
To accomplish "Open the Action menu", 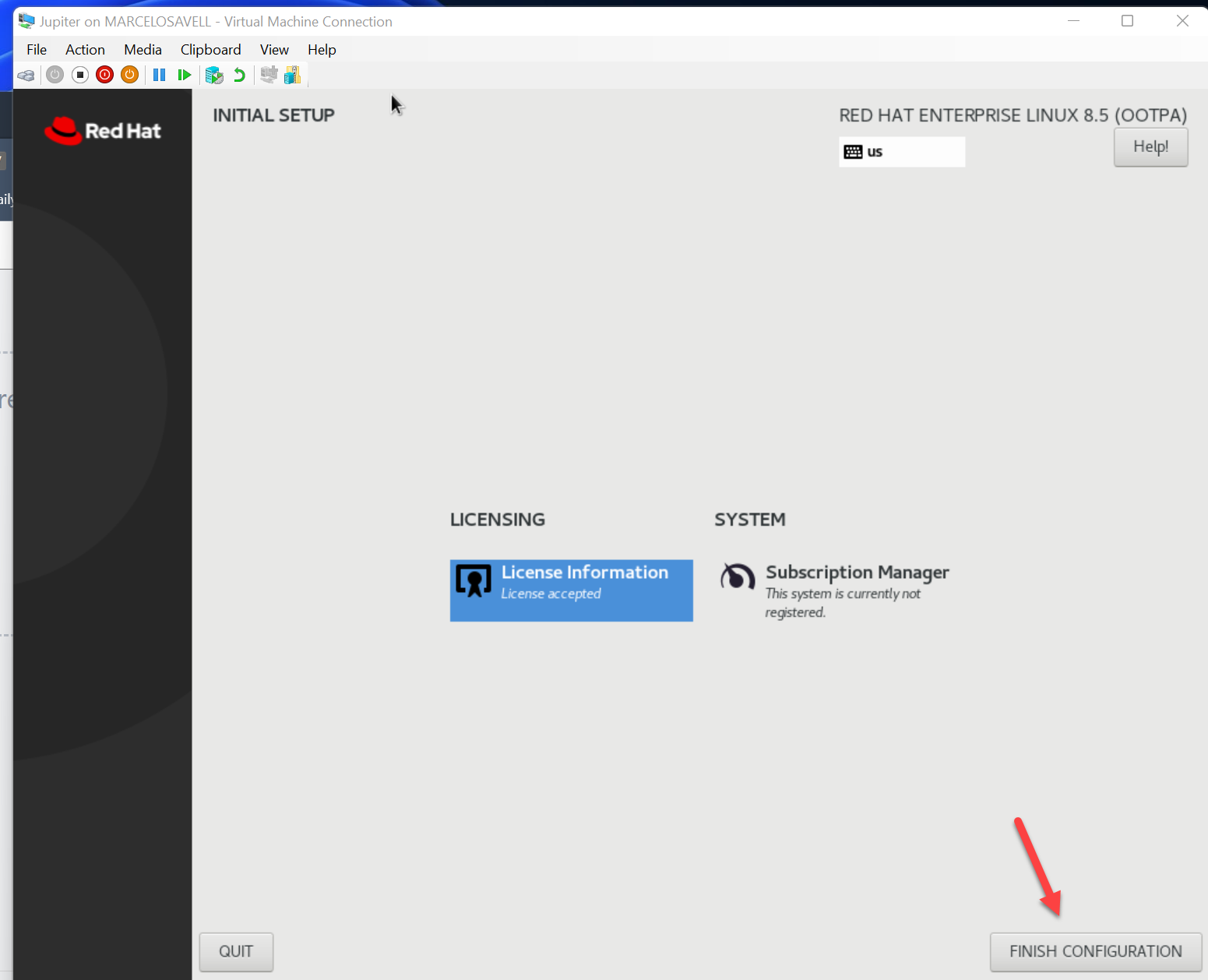I will tap(85, 50).
